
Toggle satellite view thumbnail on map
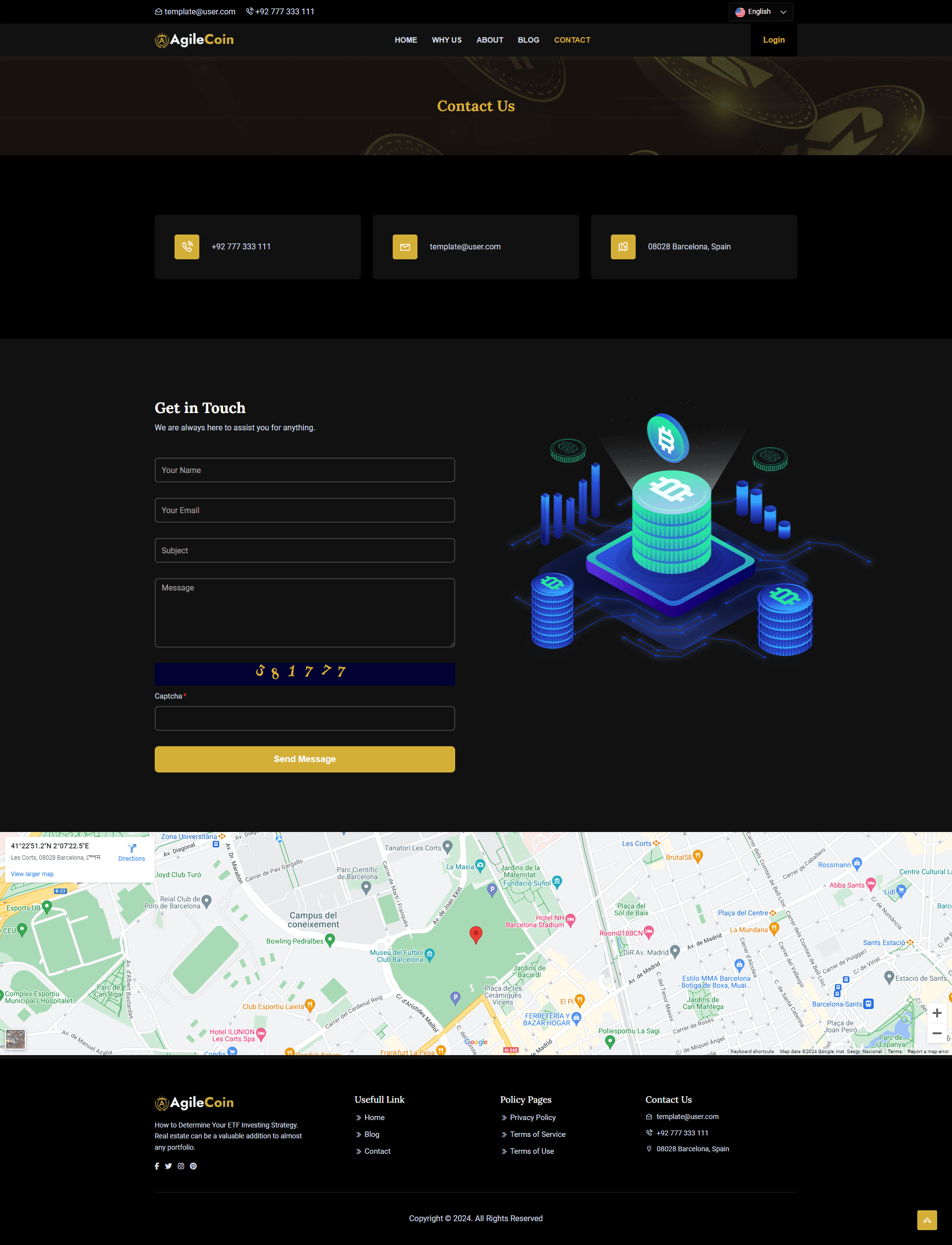(x=15, y=1039)
